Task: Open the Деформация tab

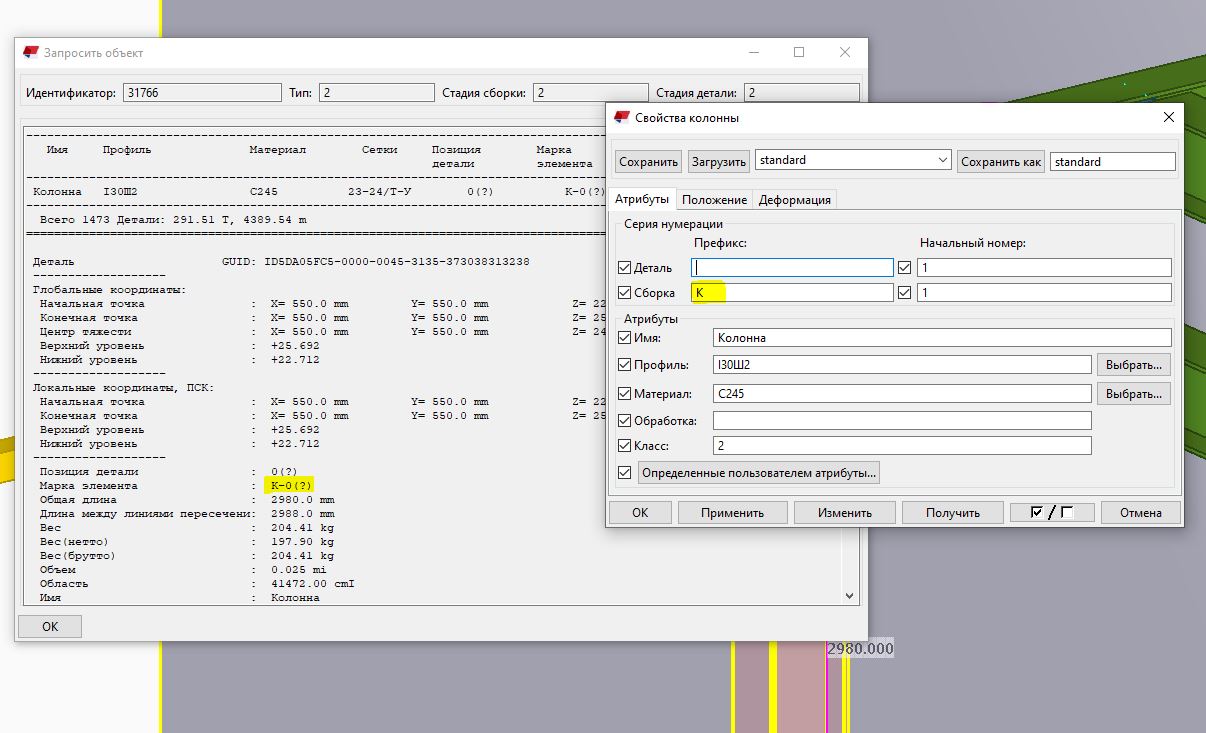Action: [794, 200]
